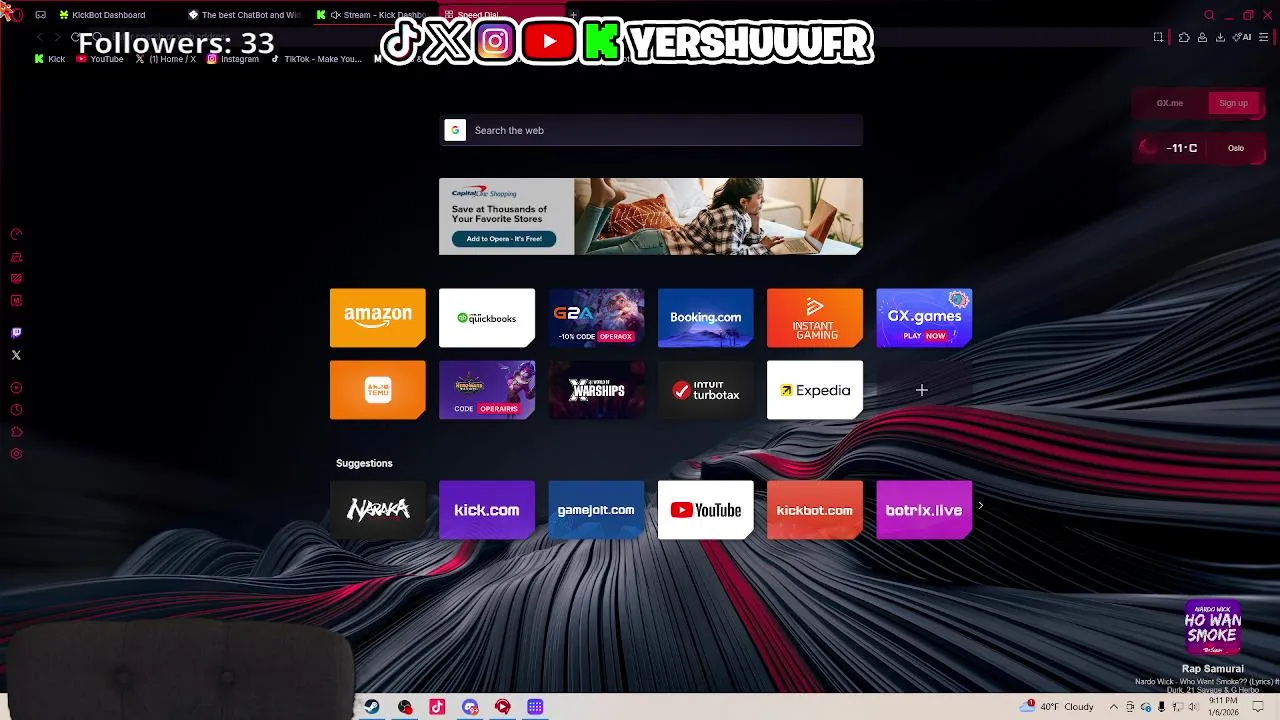Open the YouTube suggestion tile
Screen dimensions: 1280x720
(705, 510)
